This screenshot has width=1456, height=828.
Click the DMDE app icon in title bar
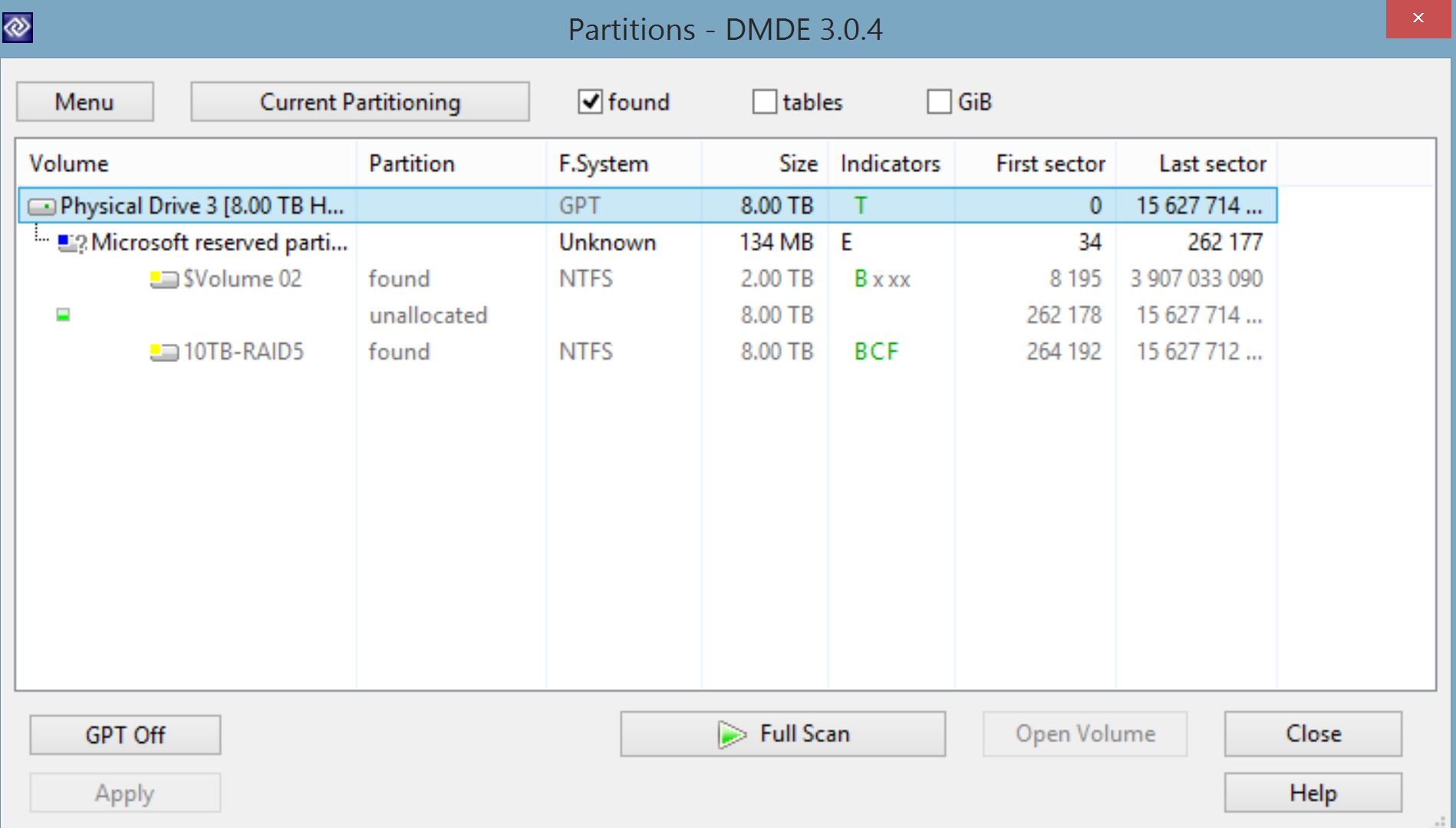click(17, 28)
